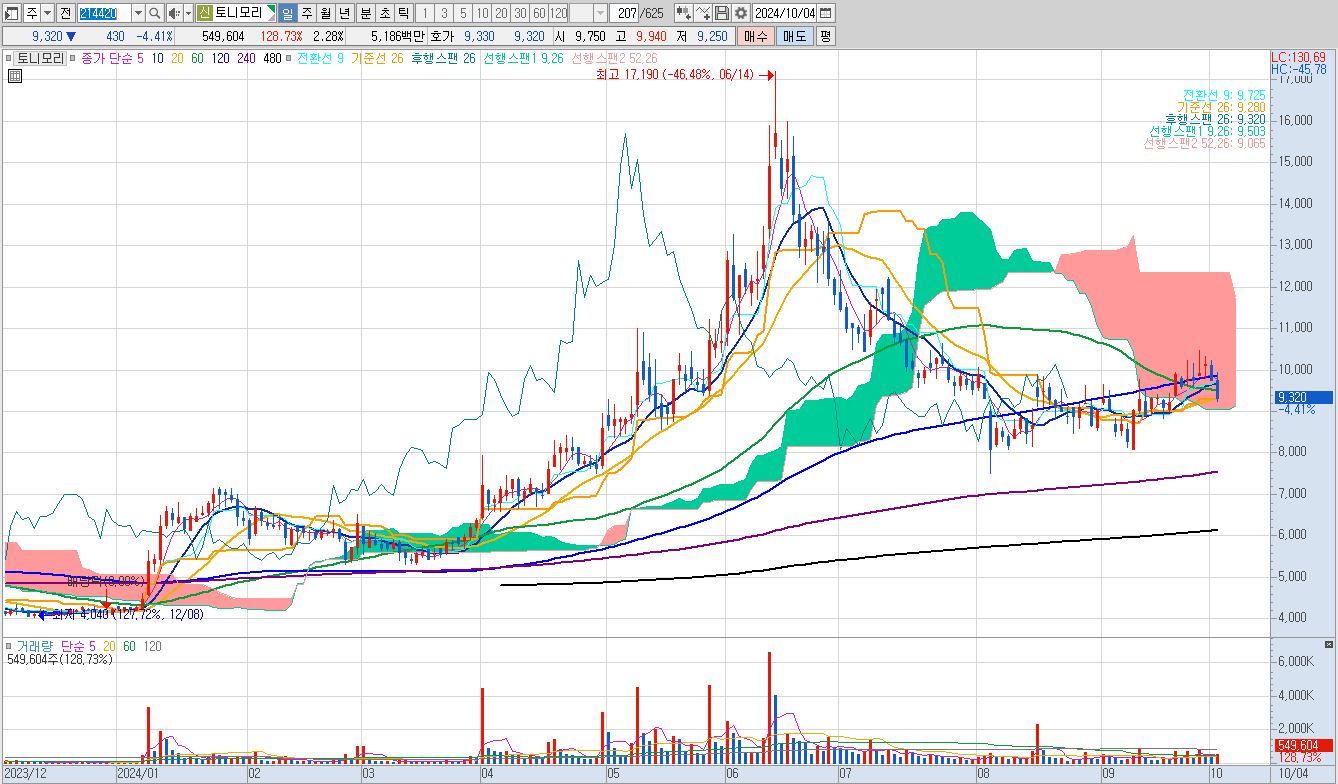
Task: Click the bottom timeline scrollbar at 2024/01
Action: [x=138, y=773]
